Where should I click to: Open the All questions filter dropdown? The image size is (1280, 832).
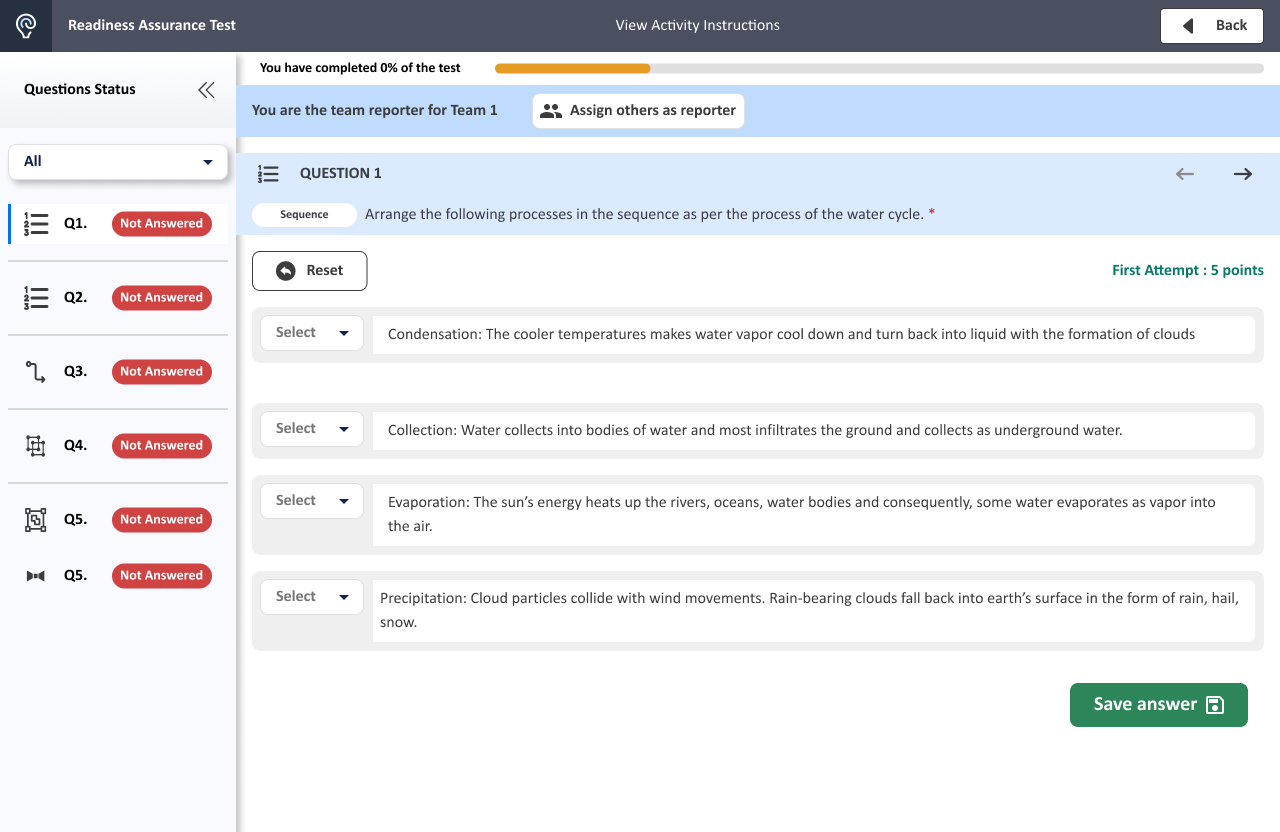[x=118, y=161]
